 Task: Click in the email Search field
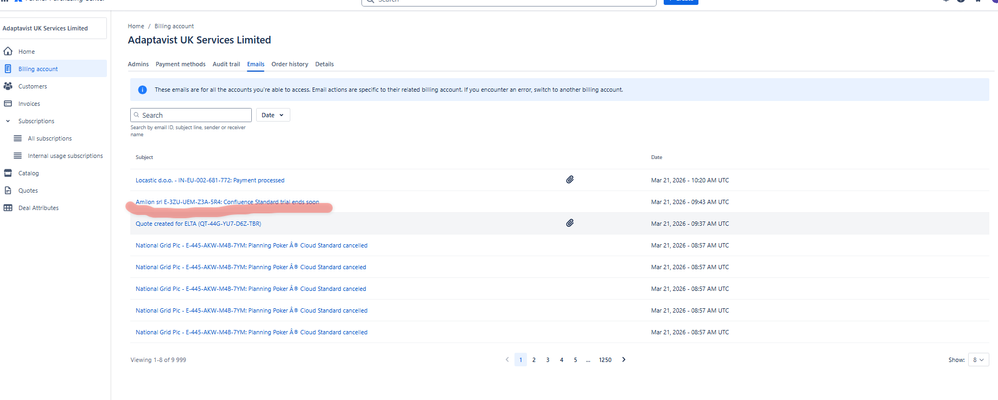(x=191, y=115)
